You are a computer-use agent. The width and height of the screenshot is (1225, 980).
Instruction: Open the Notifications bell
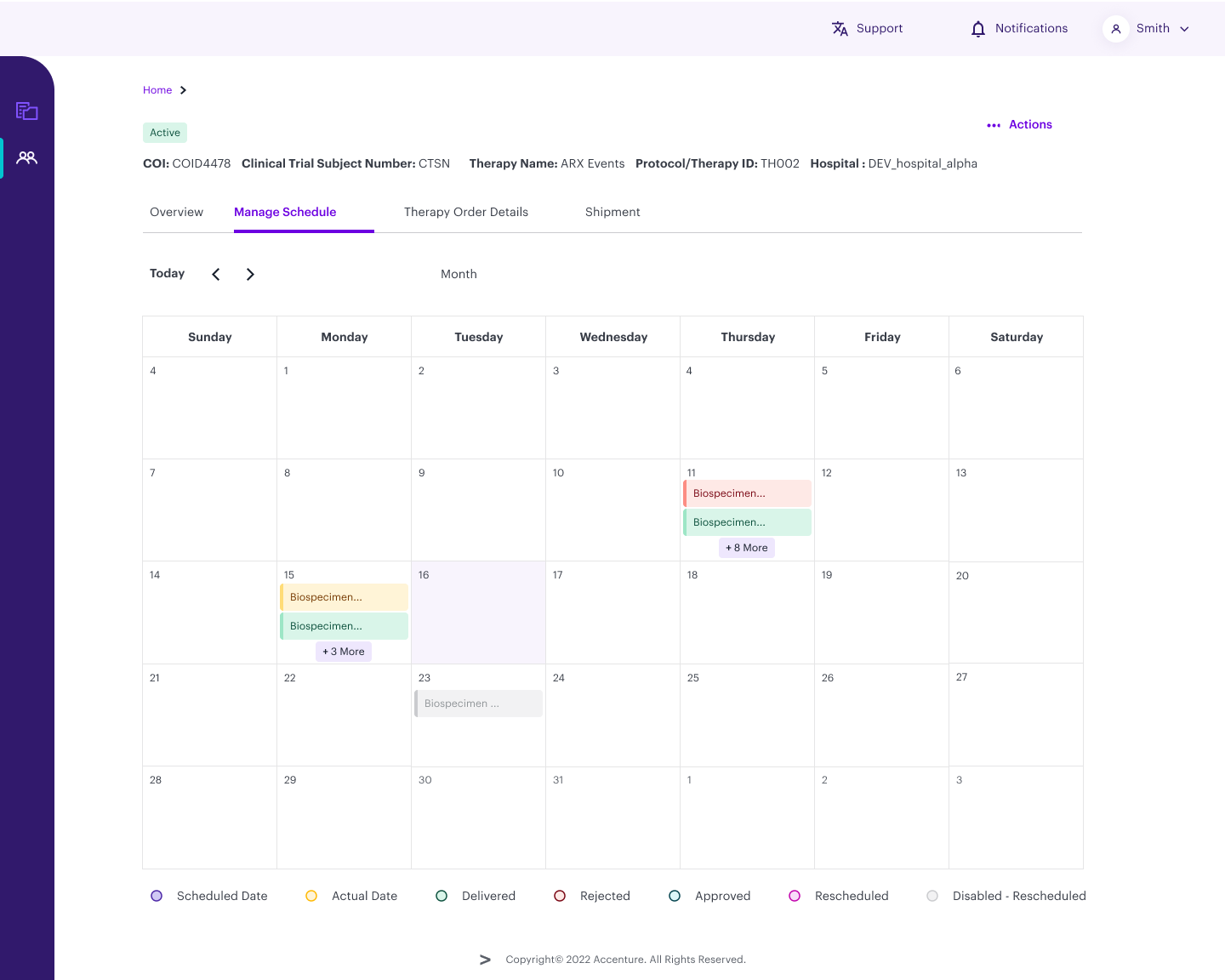[977, 28]
